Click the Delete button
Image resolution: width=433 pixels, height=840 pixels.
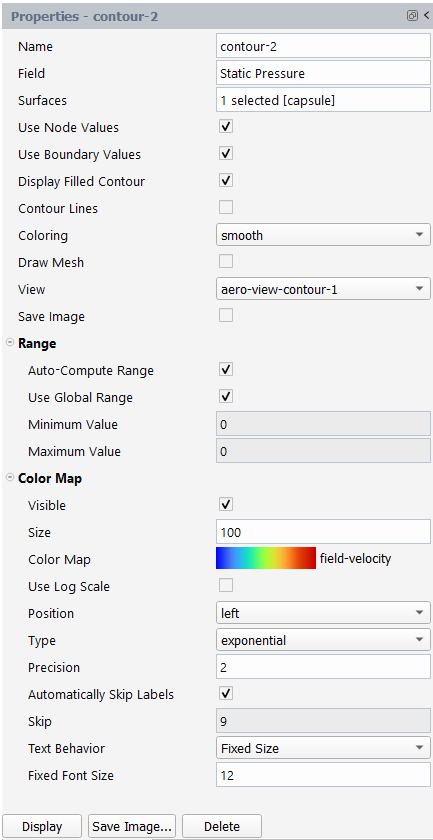click(222, 827)
